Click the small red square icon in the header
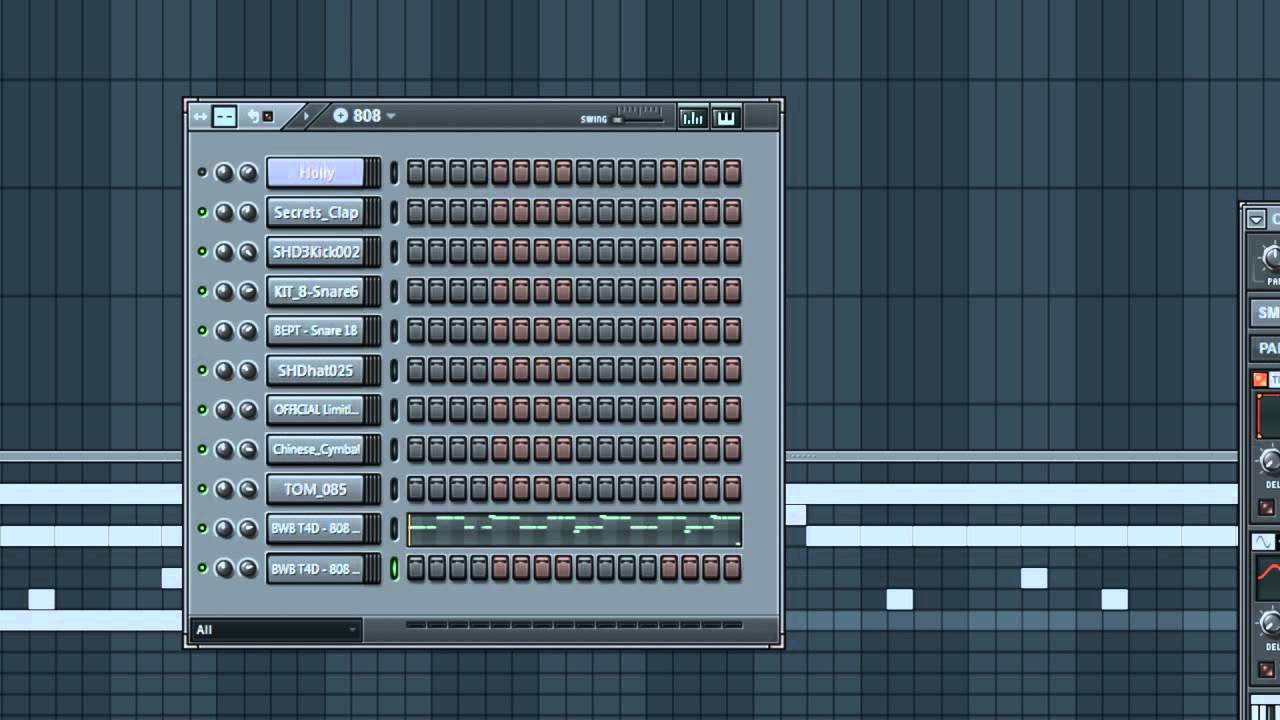 point(268,117)
